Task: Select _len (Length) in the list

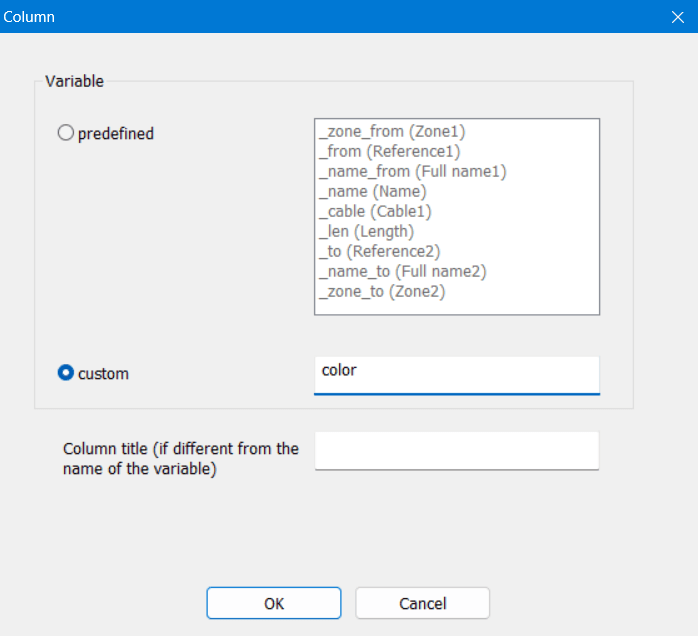Action: pyautogui.click(x=366, y=232)
